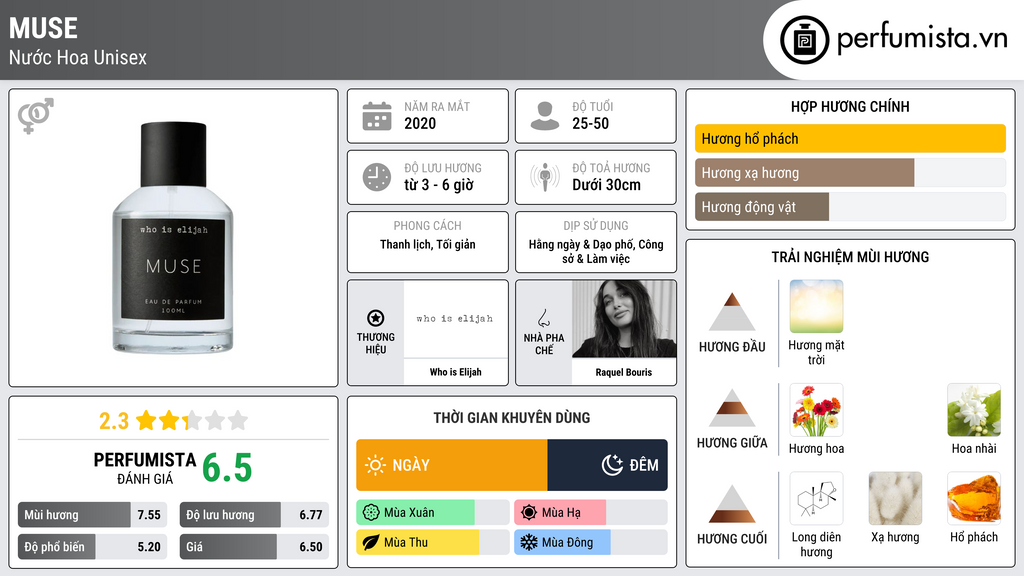Click the sun icon in the Ngày bar
The height and width of the screenshot is (576, 1024).
(x=376, y=465)
